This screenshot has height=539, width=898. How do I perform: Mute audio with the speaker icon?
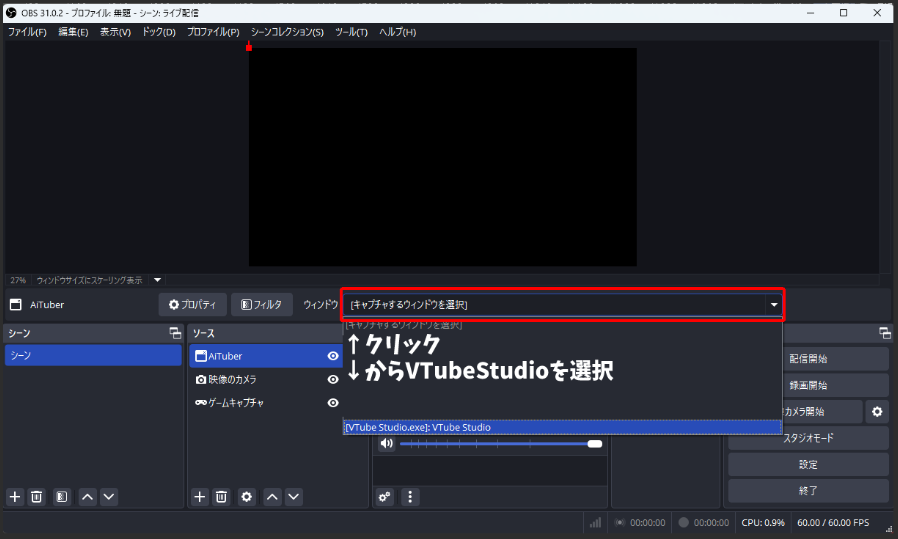(387, 444)
